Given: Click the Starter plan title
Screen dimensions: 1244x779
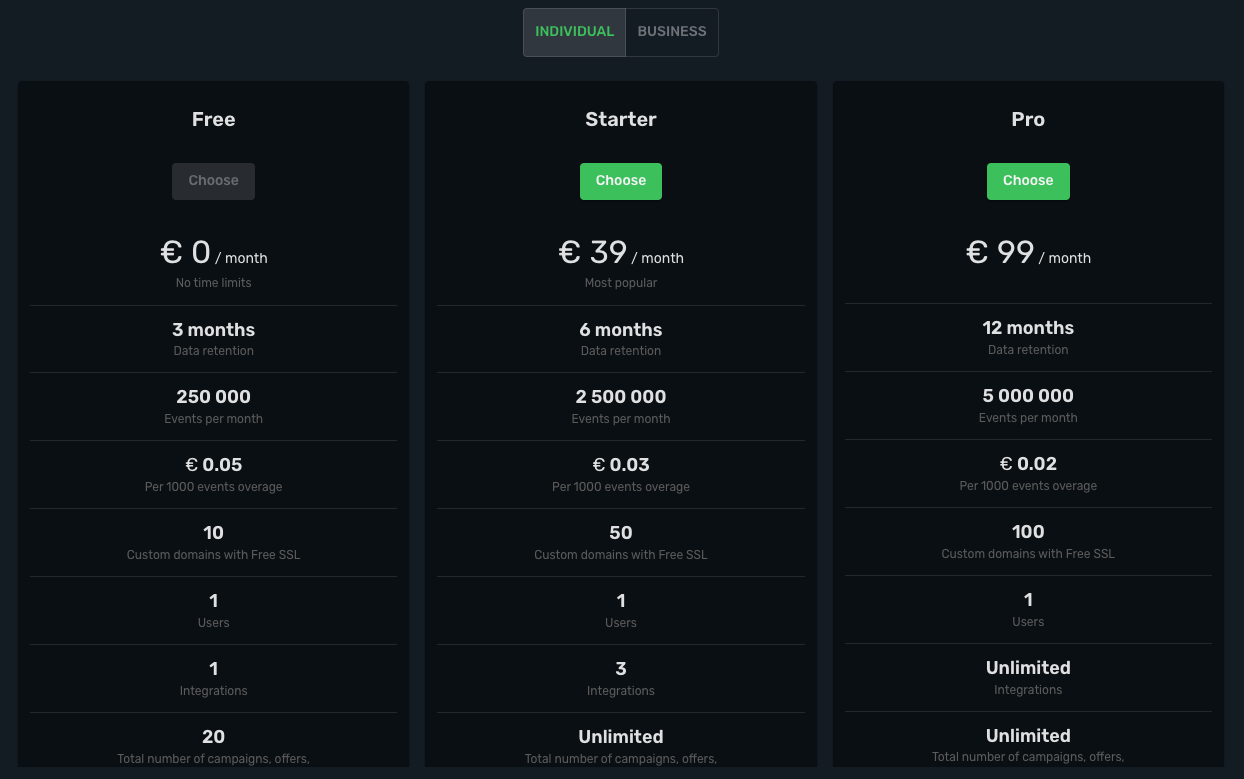Looking at the screenshot, I should pos(620,119).
